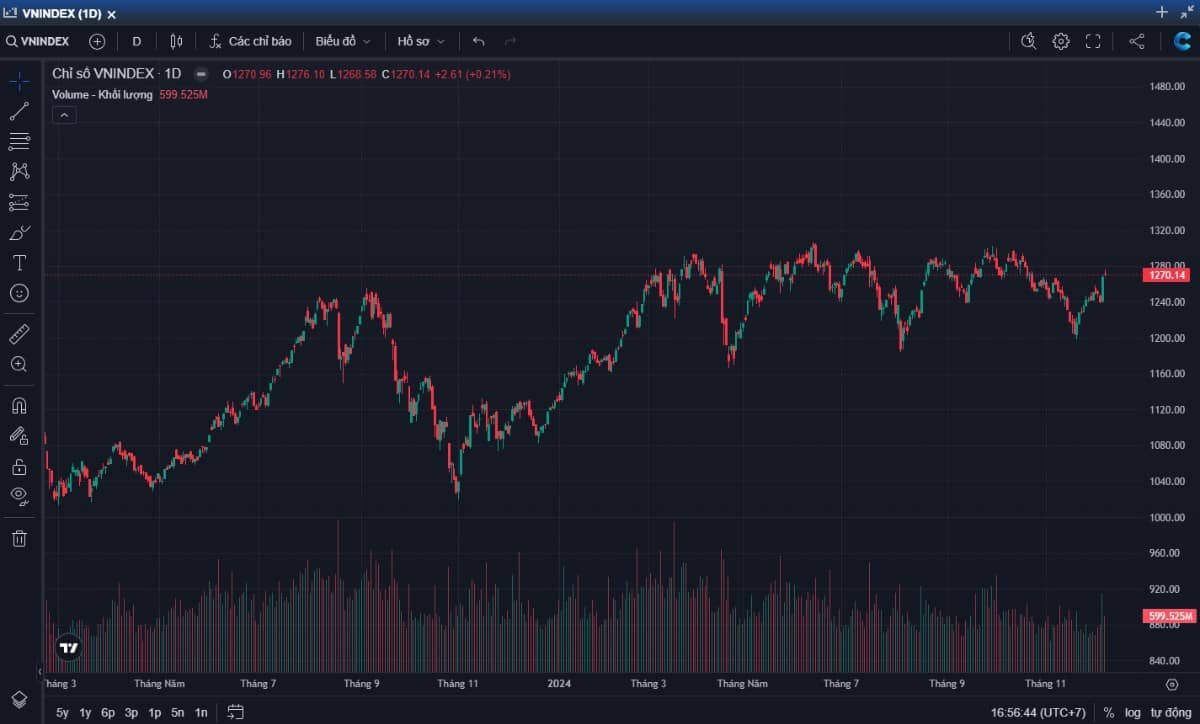The height and width of the screenshot is (724, 1200).
Task: Open the Hồ sơ dropdown
Action: pos(421,41)
